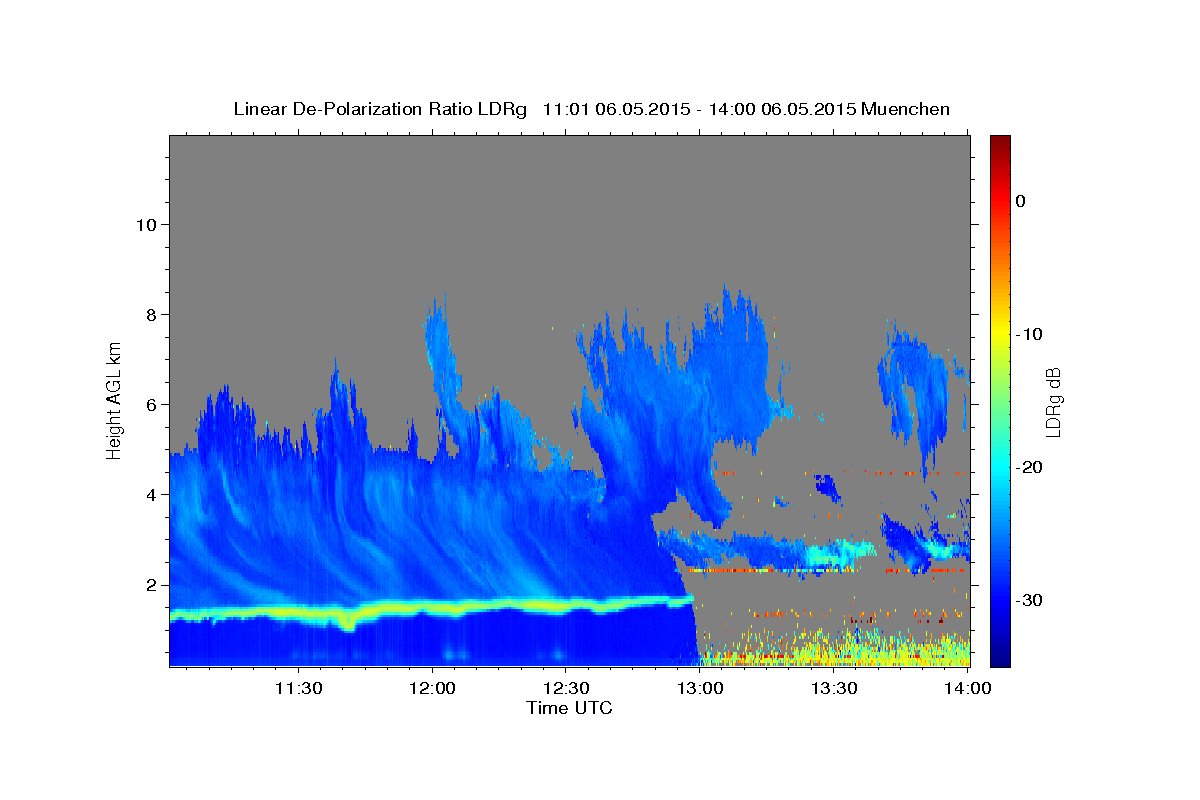Viewport: 1200px width, 800px height.
Task: Click the "12:00" time tick label
Action: 432,688
